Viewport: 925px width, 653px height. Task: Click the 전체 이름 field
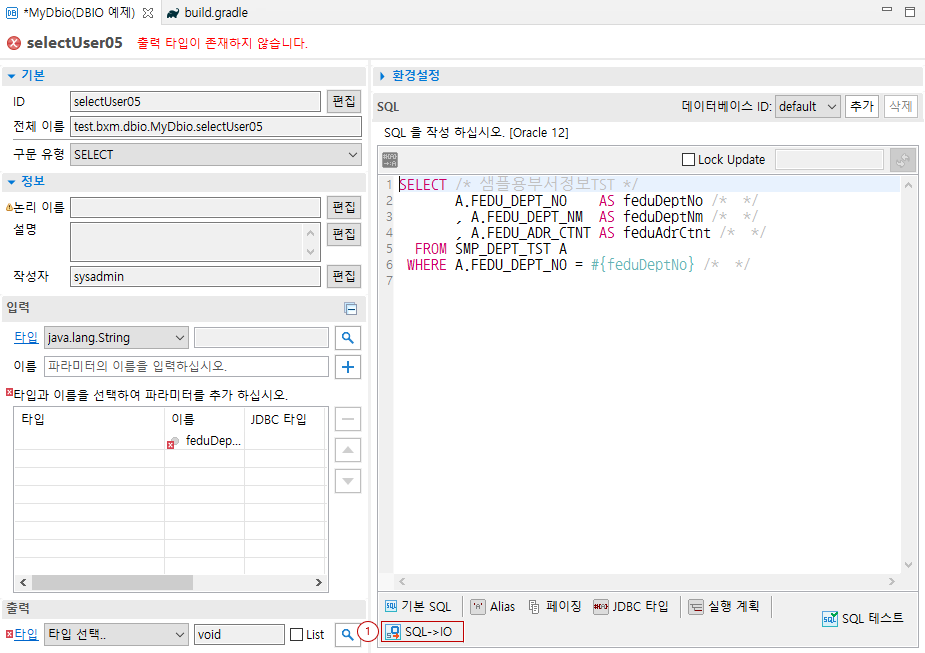click(x=216, y=127)
